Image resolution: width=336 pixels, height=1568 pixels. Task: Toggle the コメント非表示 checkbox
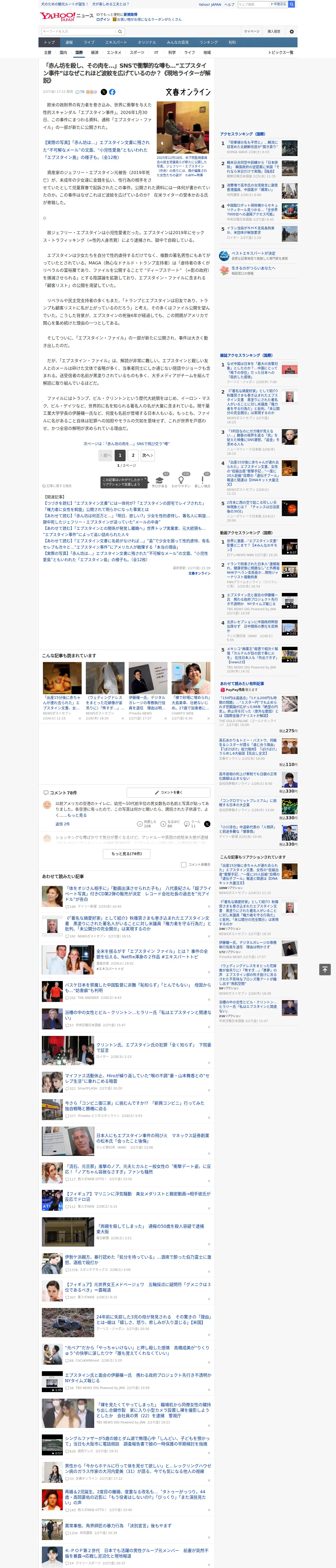183,864
